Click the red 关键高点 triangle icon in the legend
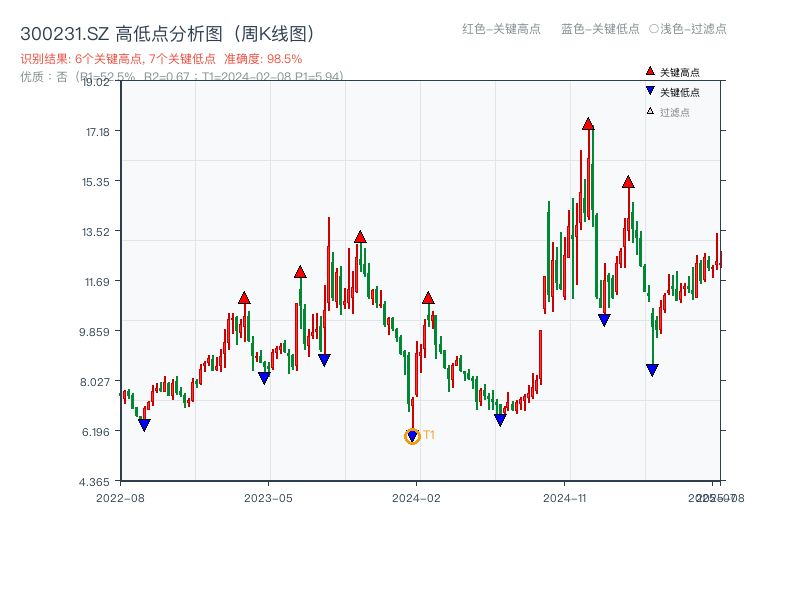The width and height of the screenshot is (800, 600). click(x=648, y=71)
